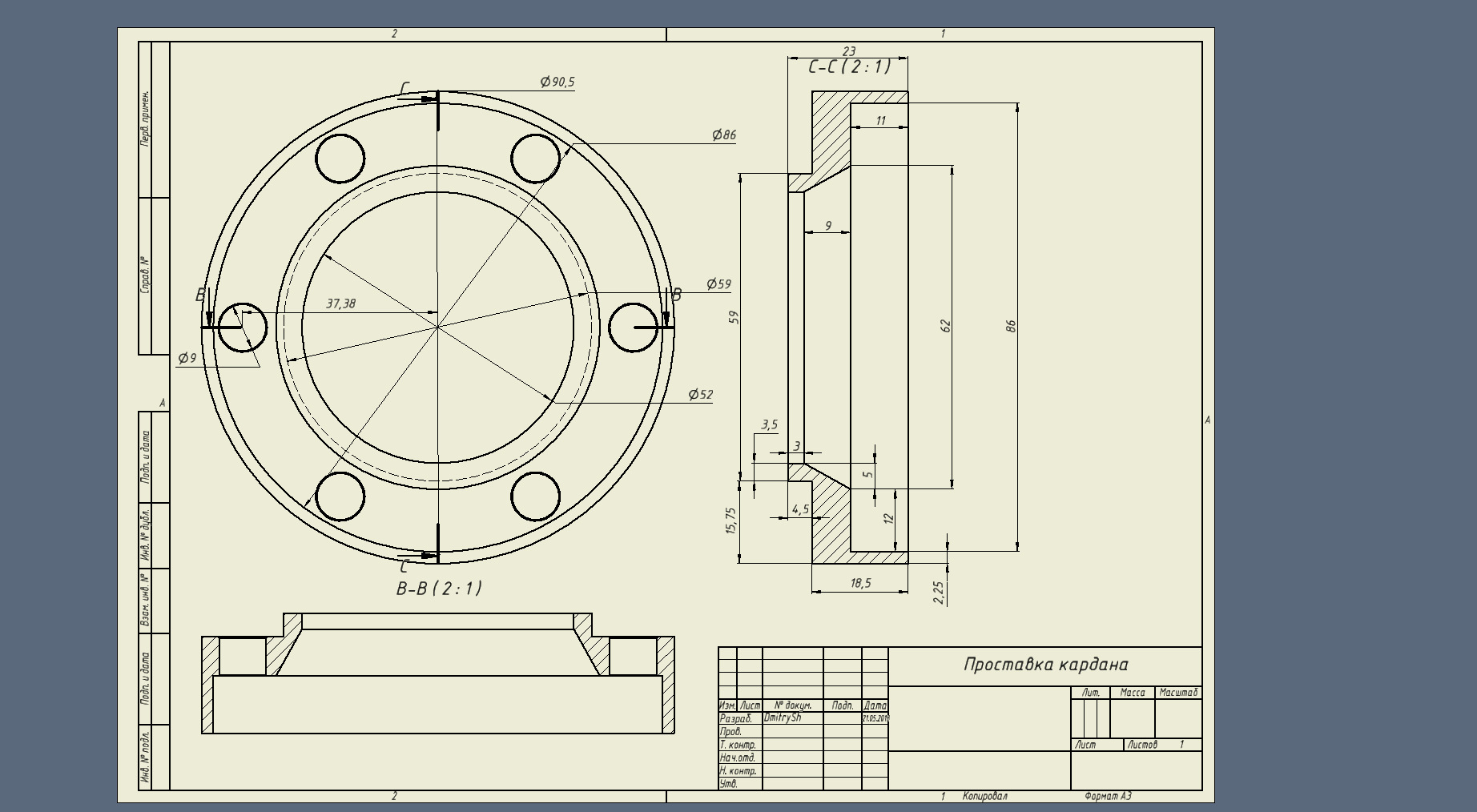Select the upper C section cut marker
Viewport: 1477px width, 812px height.
click(404, 88)
